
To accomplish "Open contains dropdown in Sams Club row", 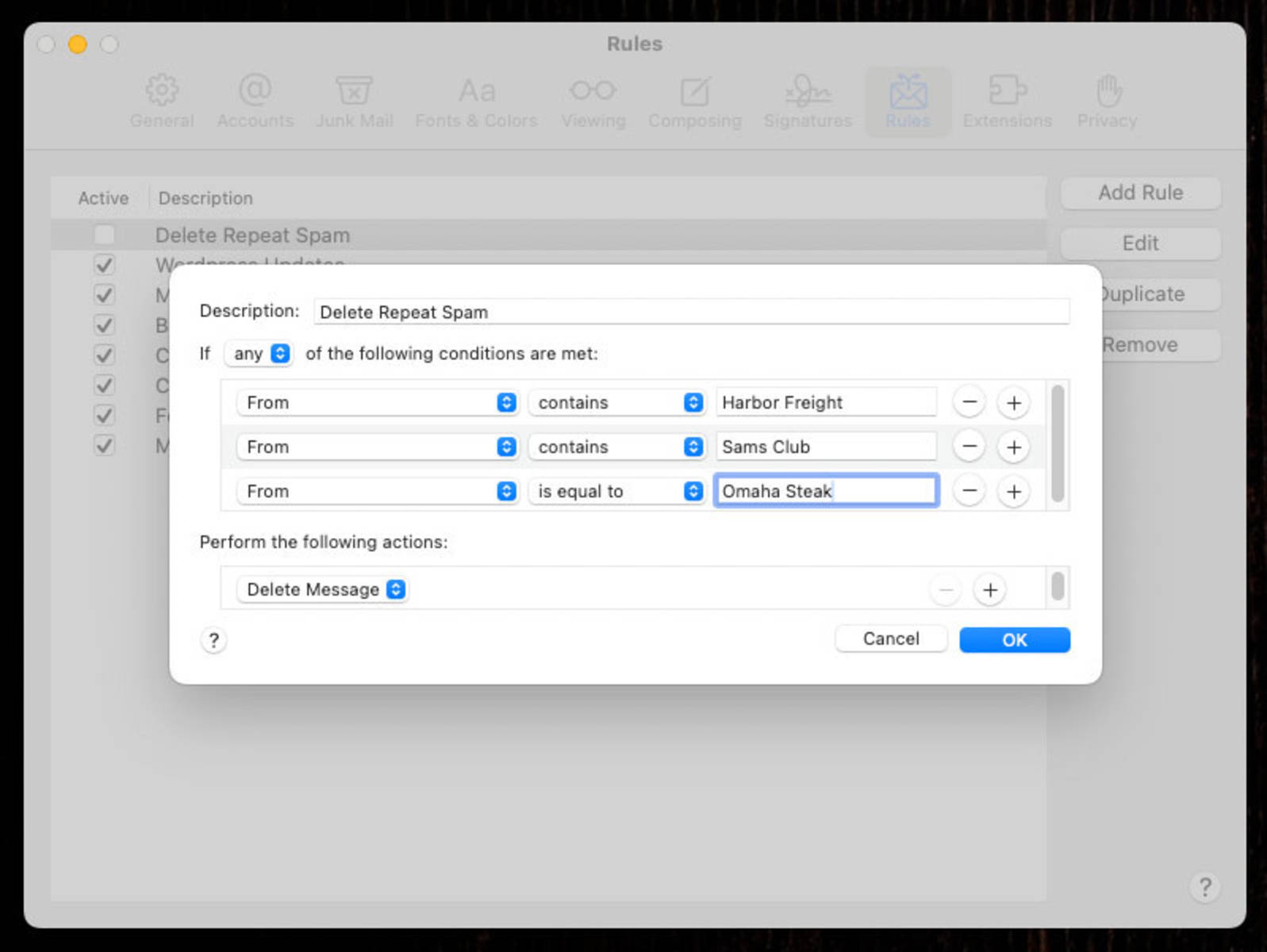I will coord(616,447).
